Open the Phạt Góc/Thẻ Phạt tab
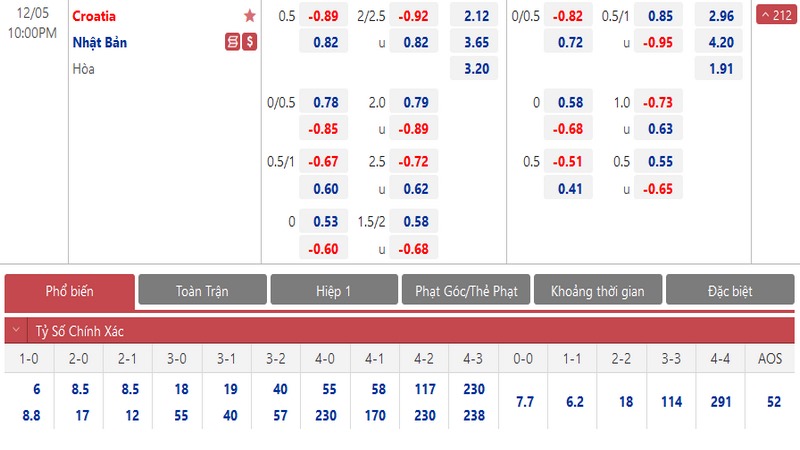This screenshot has width=800, height=450. 466,291
